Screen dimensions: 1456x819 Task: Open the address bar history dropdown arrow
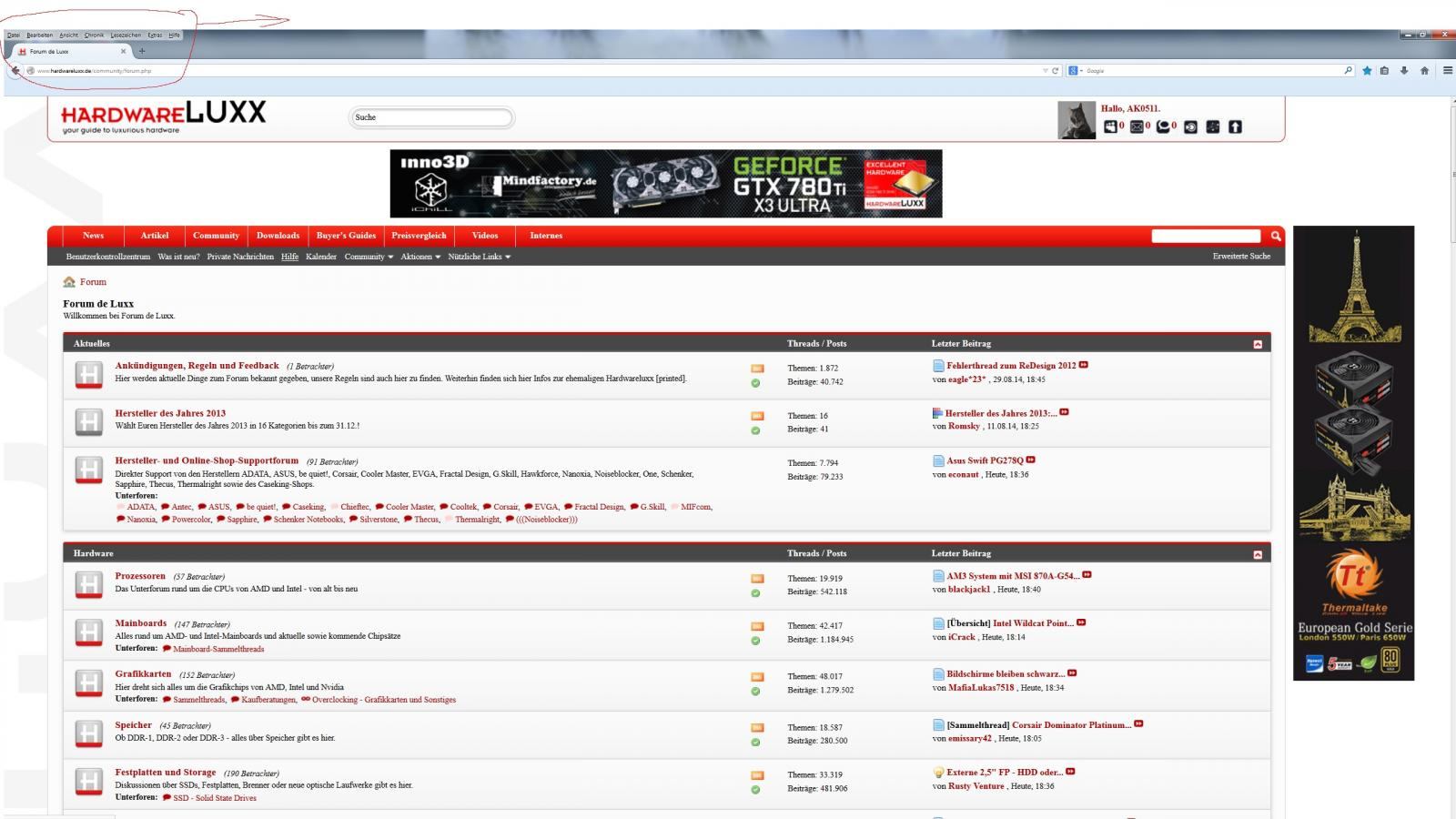[1046, 70]
